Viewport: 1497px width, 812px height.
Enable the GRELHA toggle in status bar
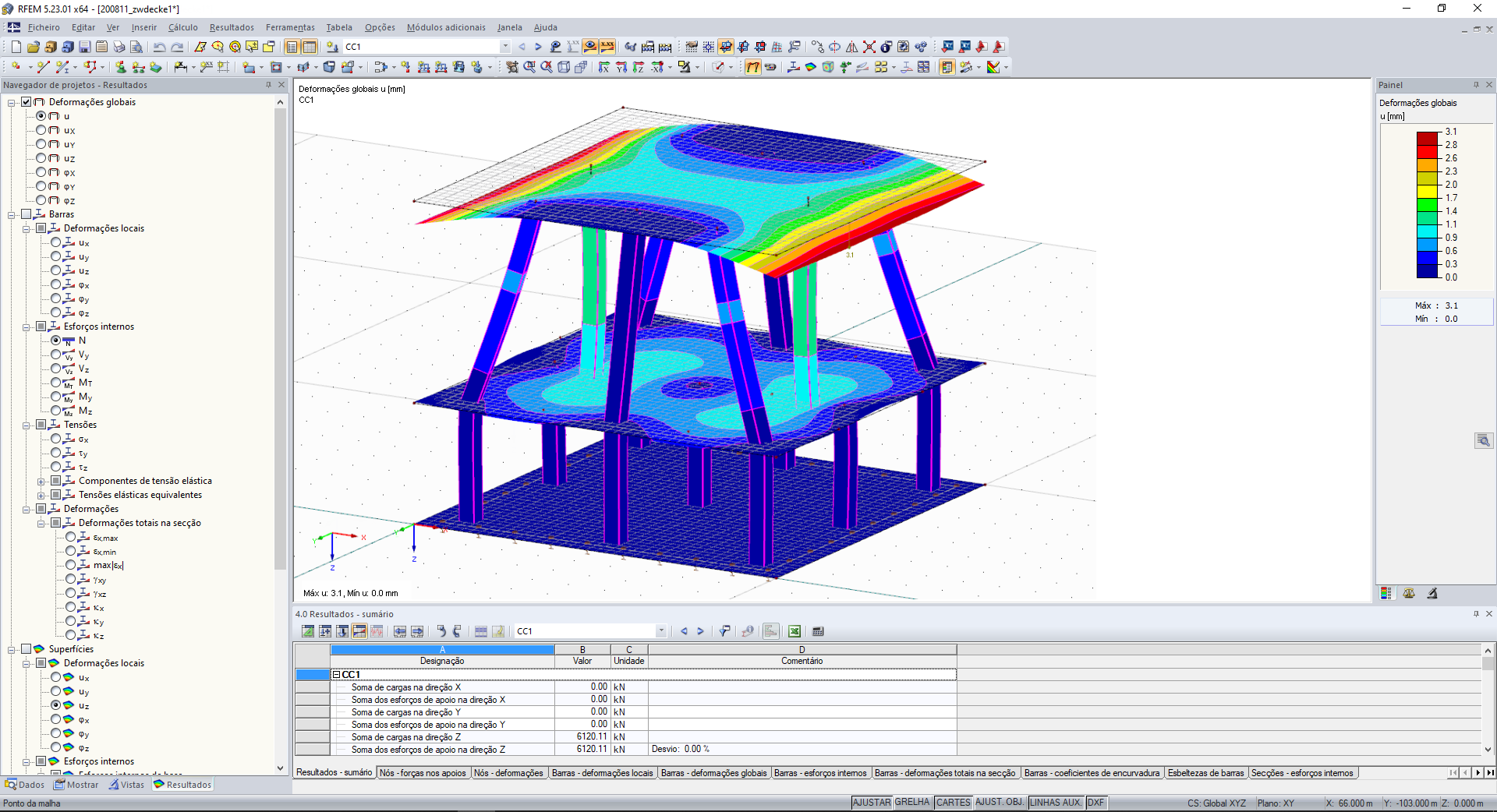pyautogui.click(x=912, y=803)
